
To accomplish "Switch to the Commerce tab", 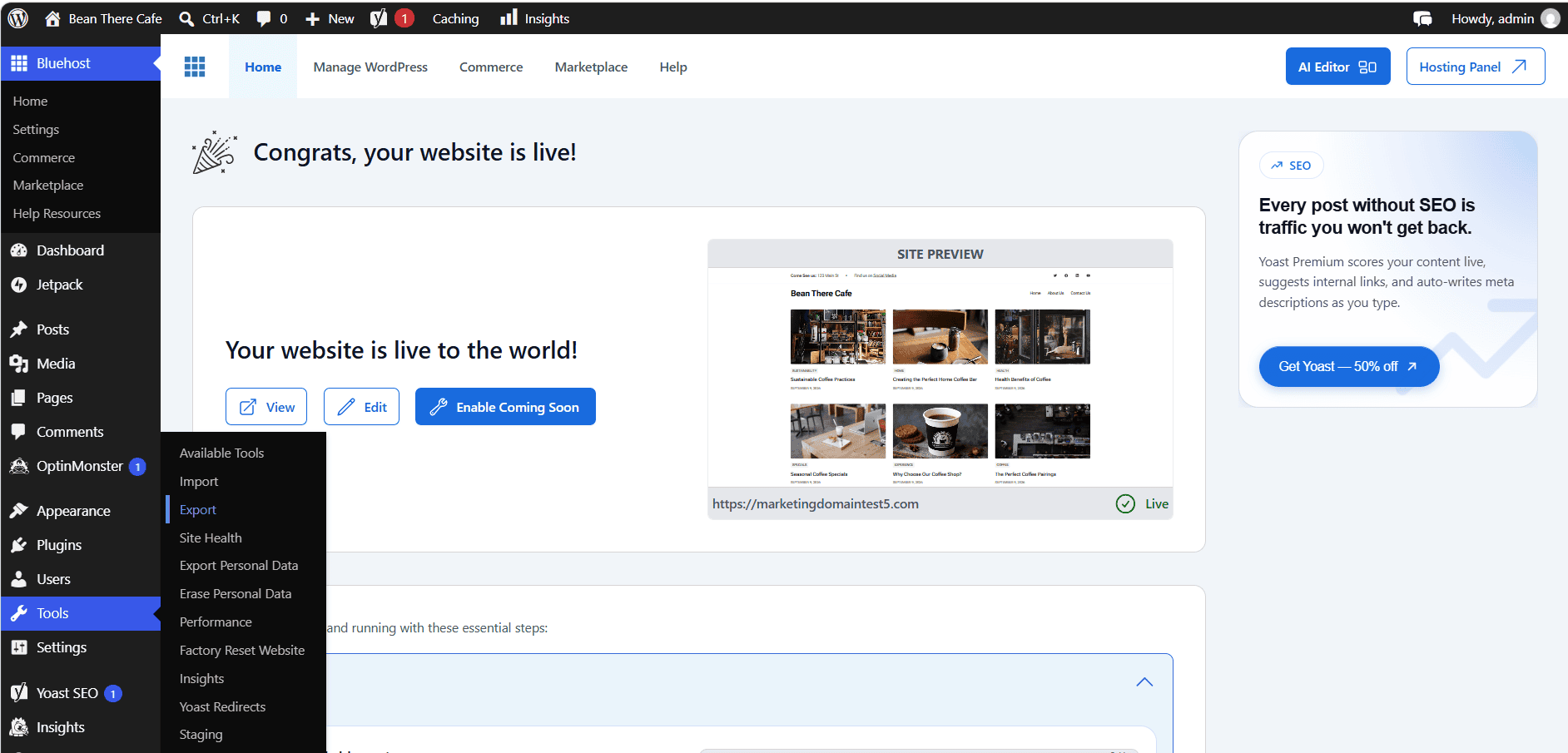I will click(x=491, y=67).
